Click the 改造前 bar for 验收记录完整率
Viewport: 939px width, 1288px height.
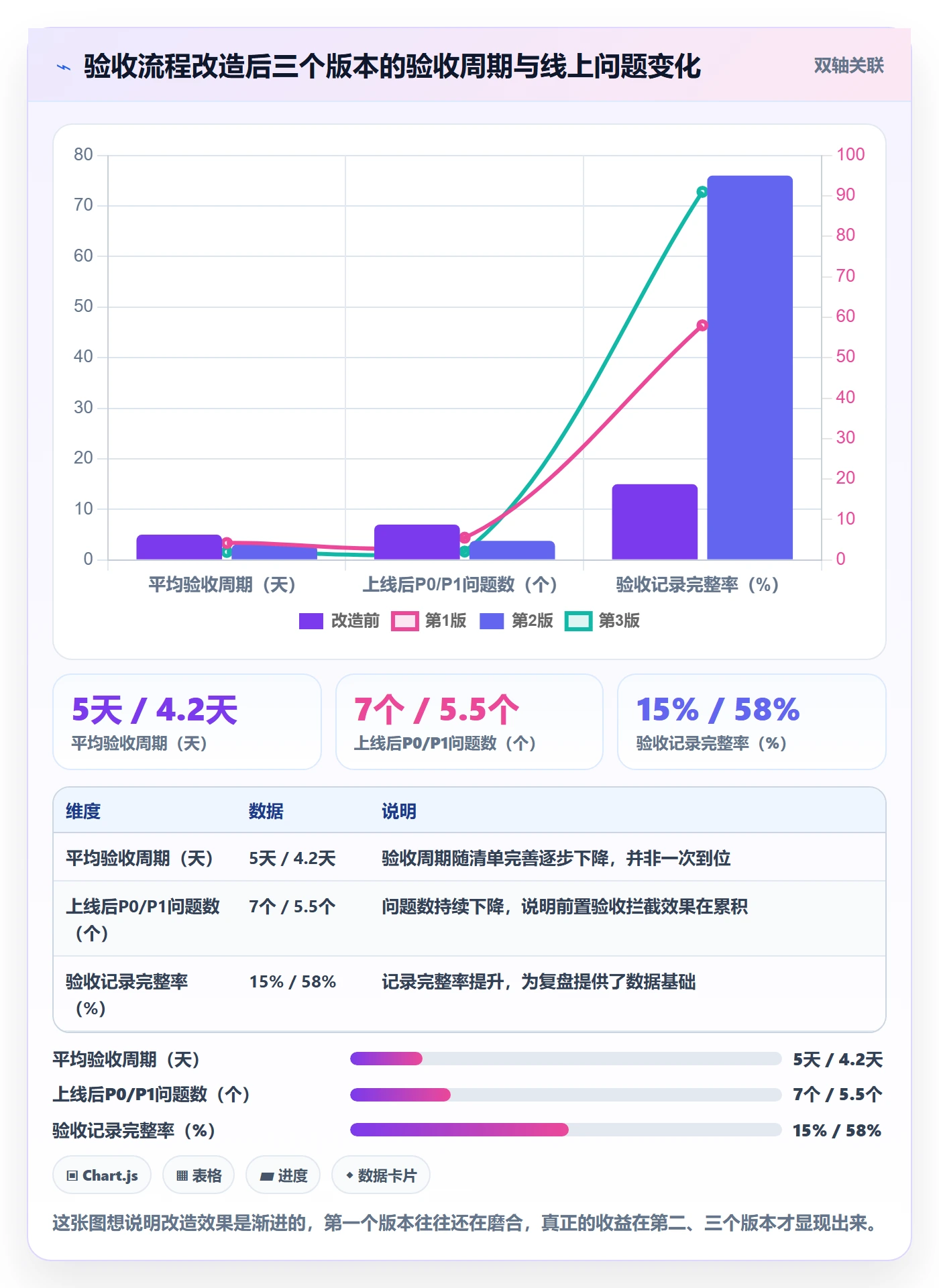pos(655,522)
